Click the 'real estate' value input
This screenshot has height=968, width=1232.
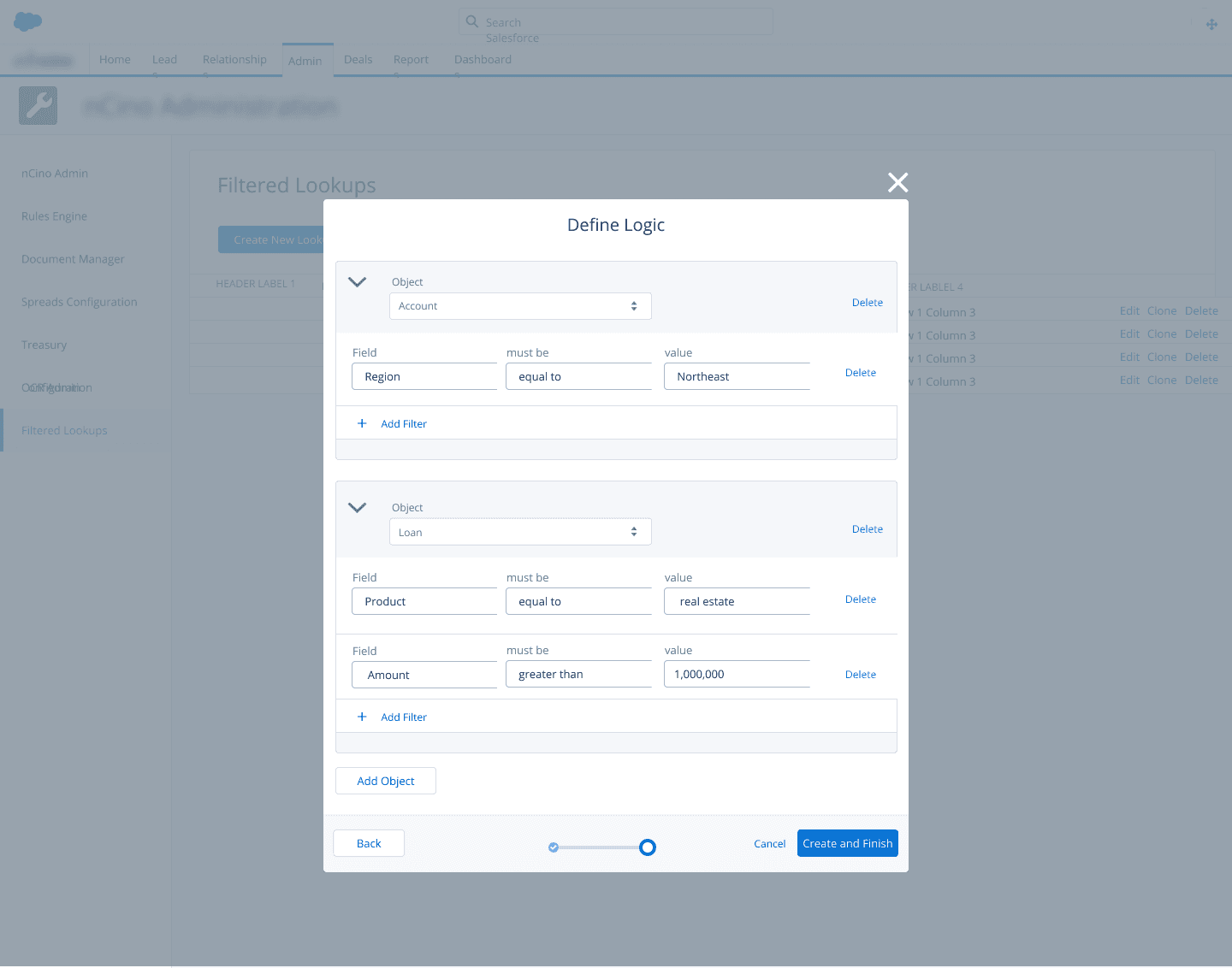tap(737, 601)
